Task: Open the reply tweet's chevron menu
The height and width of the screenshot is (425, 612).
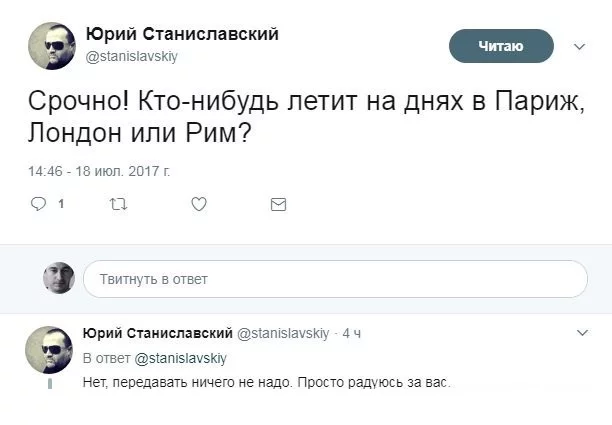Action: 583,332
